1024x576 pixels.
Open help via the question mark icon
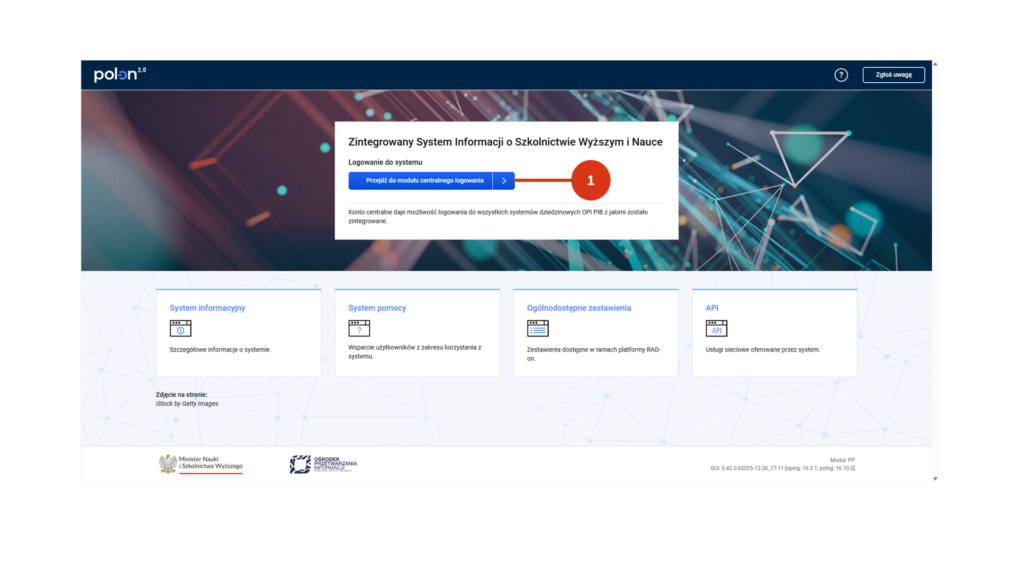pyautogui.click(x=841, y=75)
